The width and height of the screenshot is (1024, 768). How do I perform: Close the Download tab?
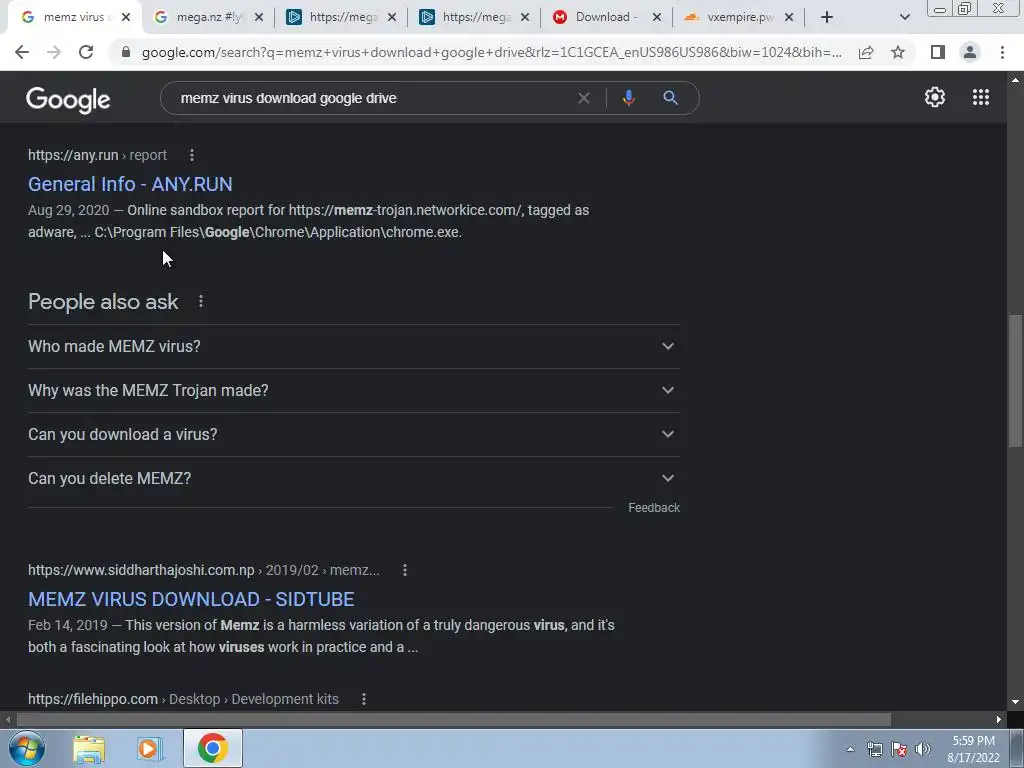[x=657, y=18]
